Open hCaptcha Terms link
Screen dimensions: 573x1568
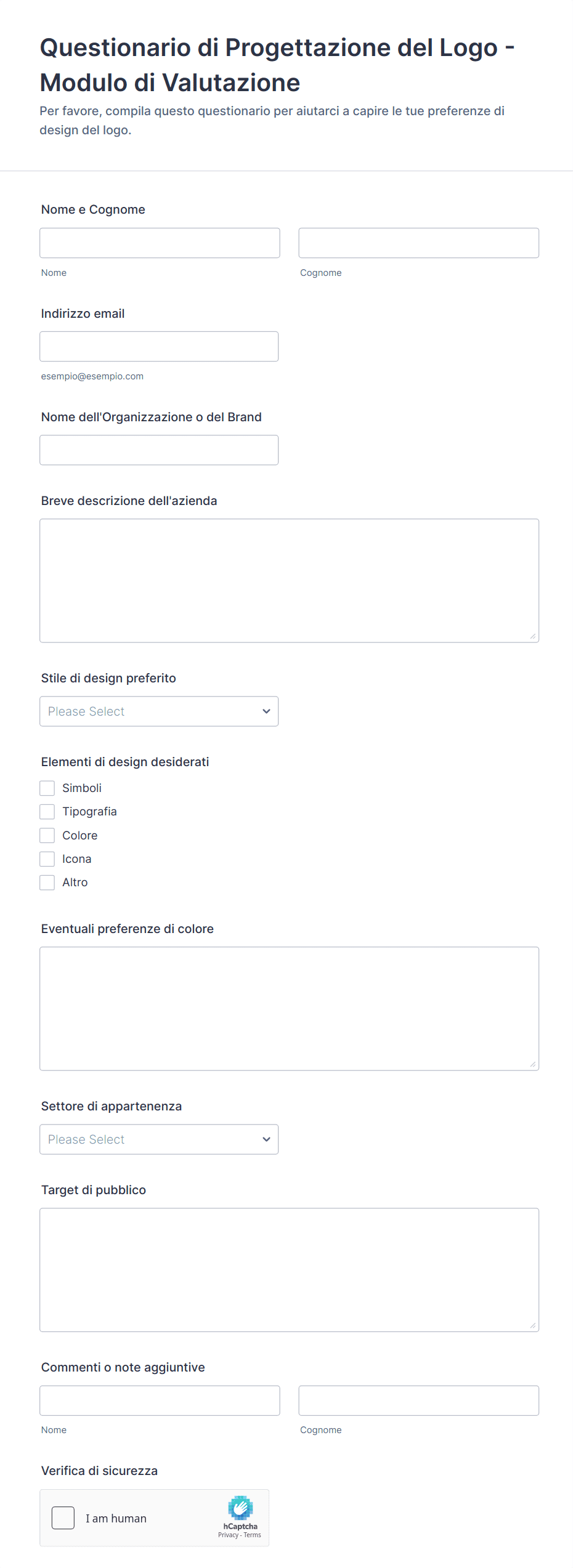(253, 1535)
